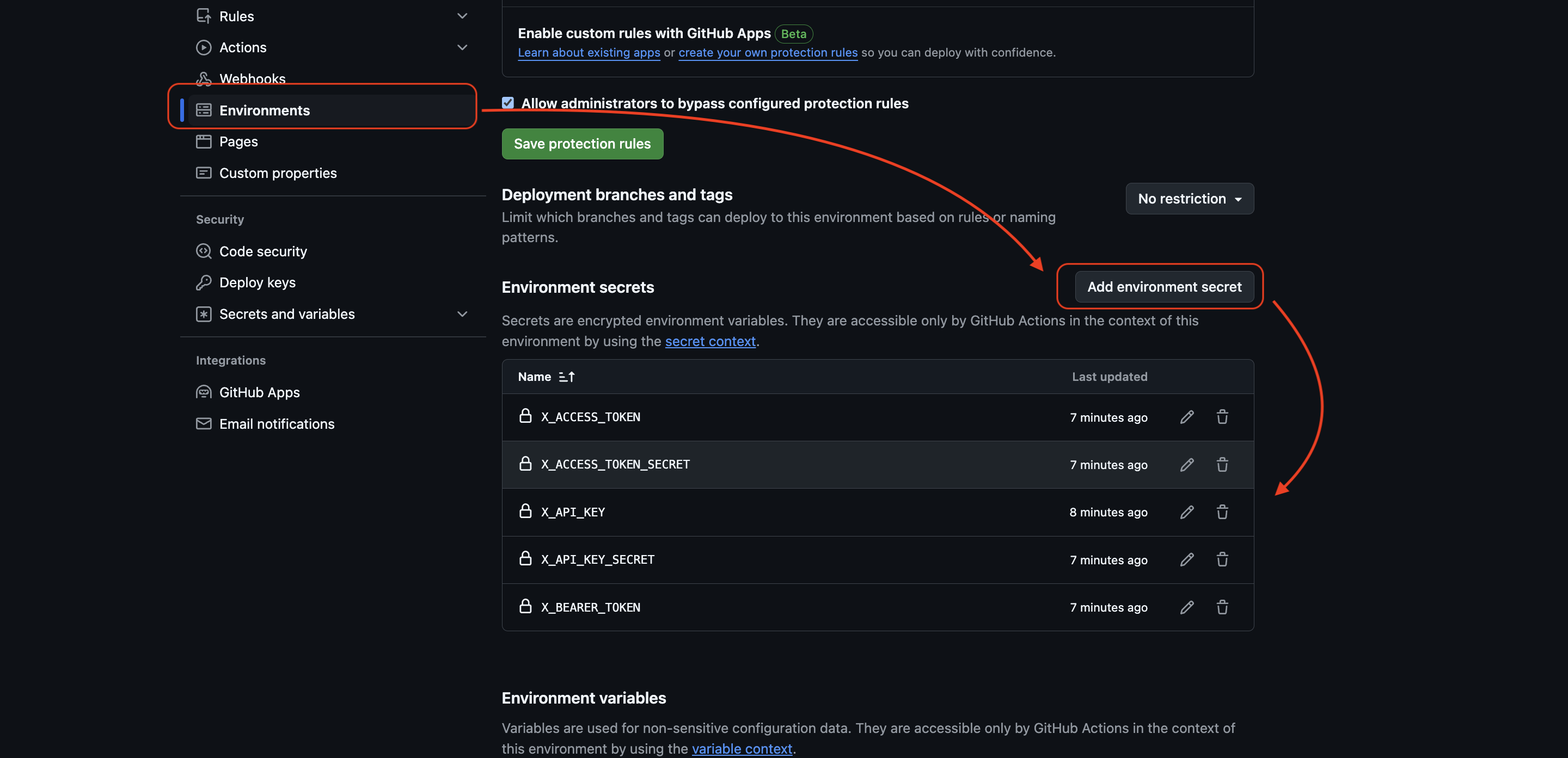Expand the Secrets and variables section

click(462, 314)
